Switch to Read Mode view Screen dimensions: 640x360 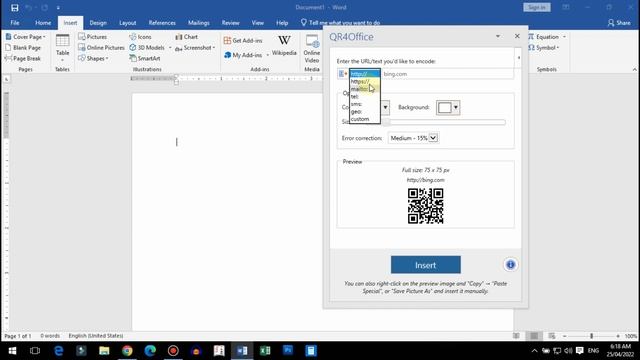[x=516, y=336]
